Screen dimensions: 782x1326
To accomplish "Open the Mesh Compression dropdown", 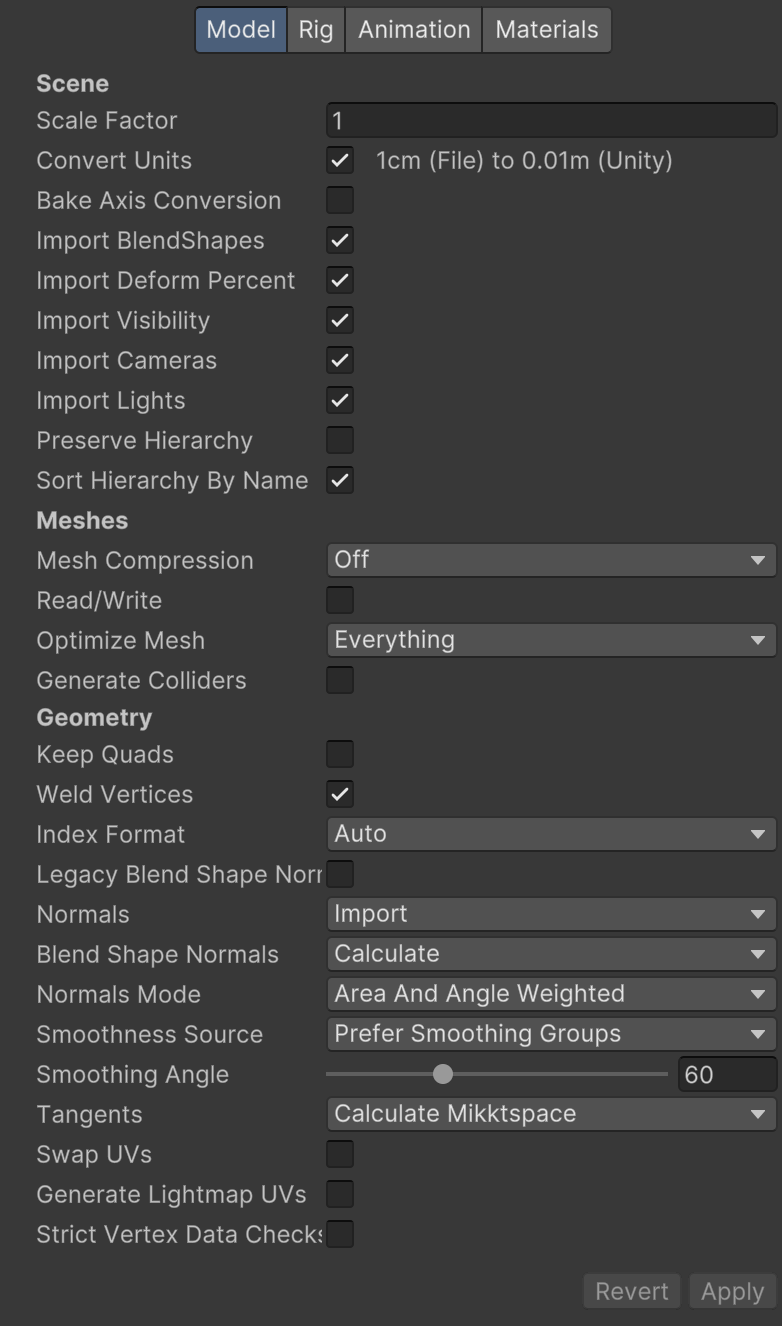I will point(550,560).
